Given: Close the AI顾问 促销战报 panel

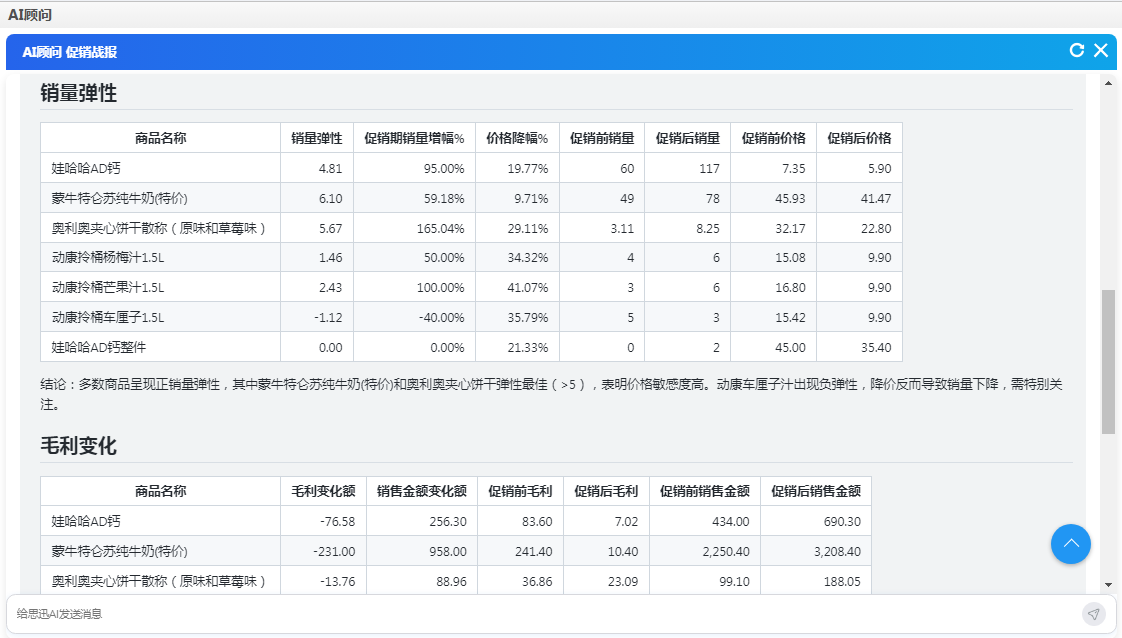Looking at the screenshot, I should pyautogui.click(x=1101, y=50).
